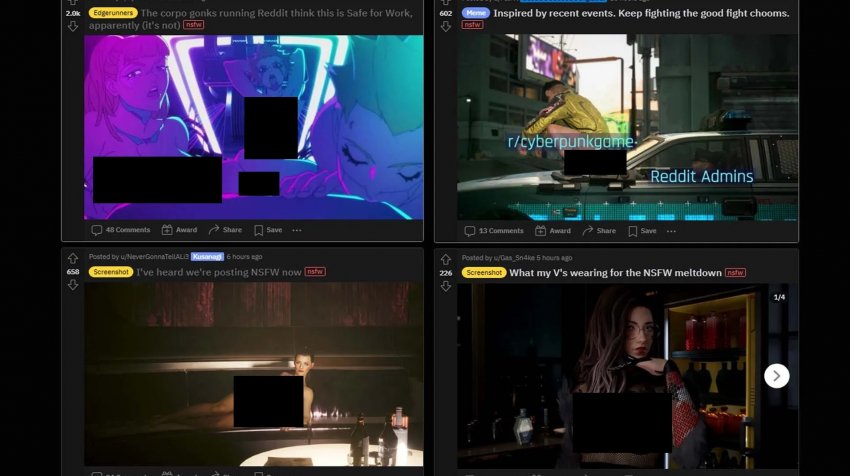Viewport: 850px width, 476px height.
Task: Downvote the post with 226 points
Action: (x=446, y=285)
